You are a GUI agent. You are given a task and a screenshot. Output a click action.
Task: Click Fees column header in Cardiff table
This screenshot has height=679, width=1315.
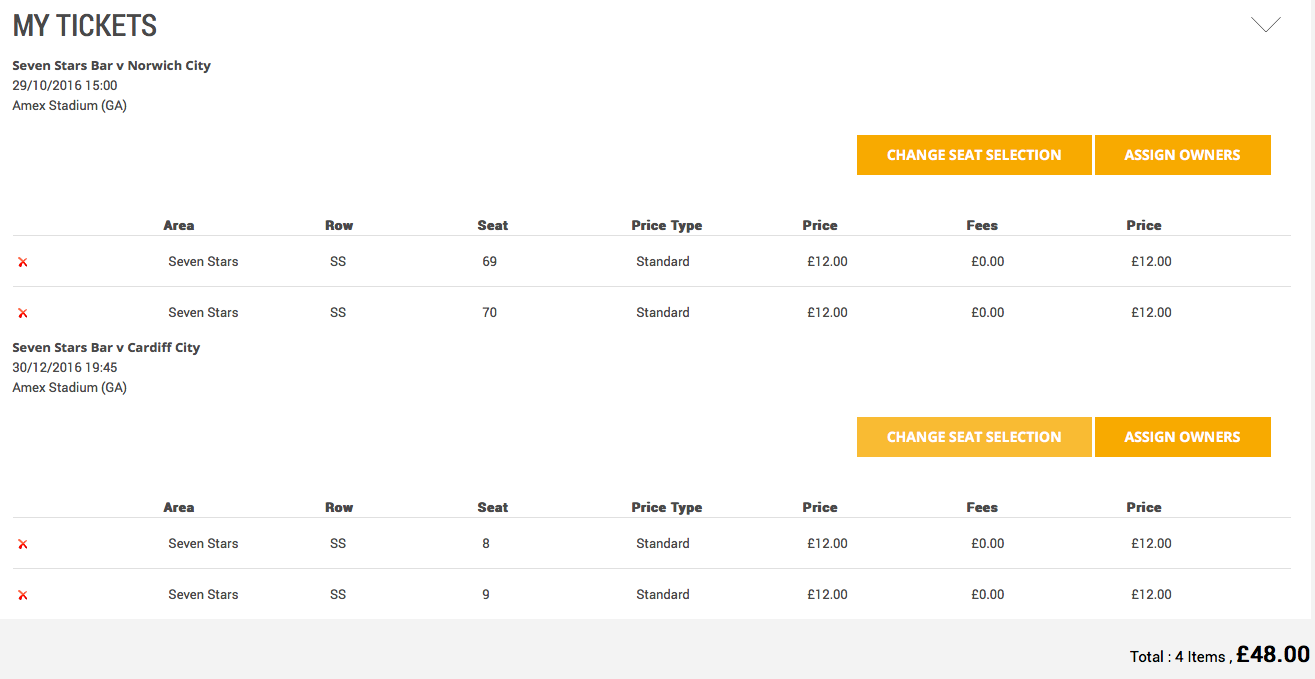coord(982,507)
